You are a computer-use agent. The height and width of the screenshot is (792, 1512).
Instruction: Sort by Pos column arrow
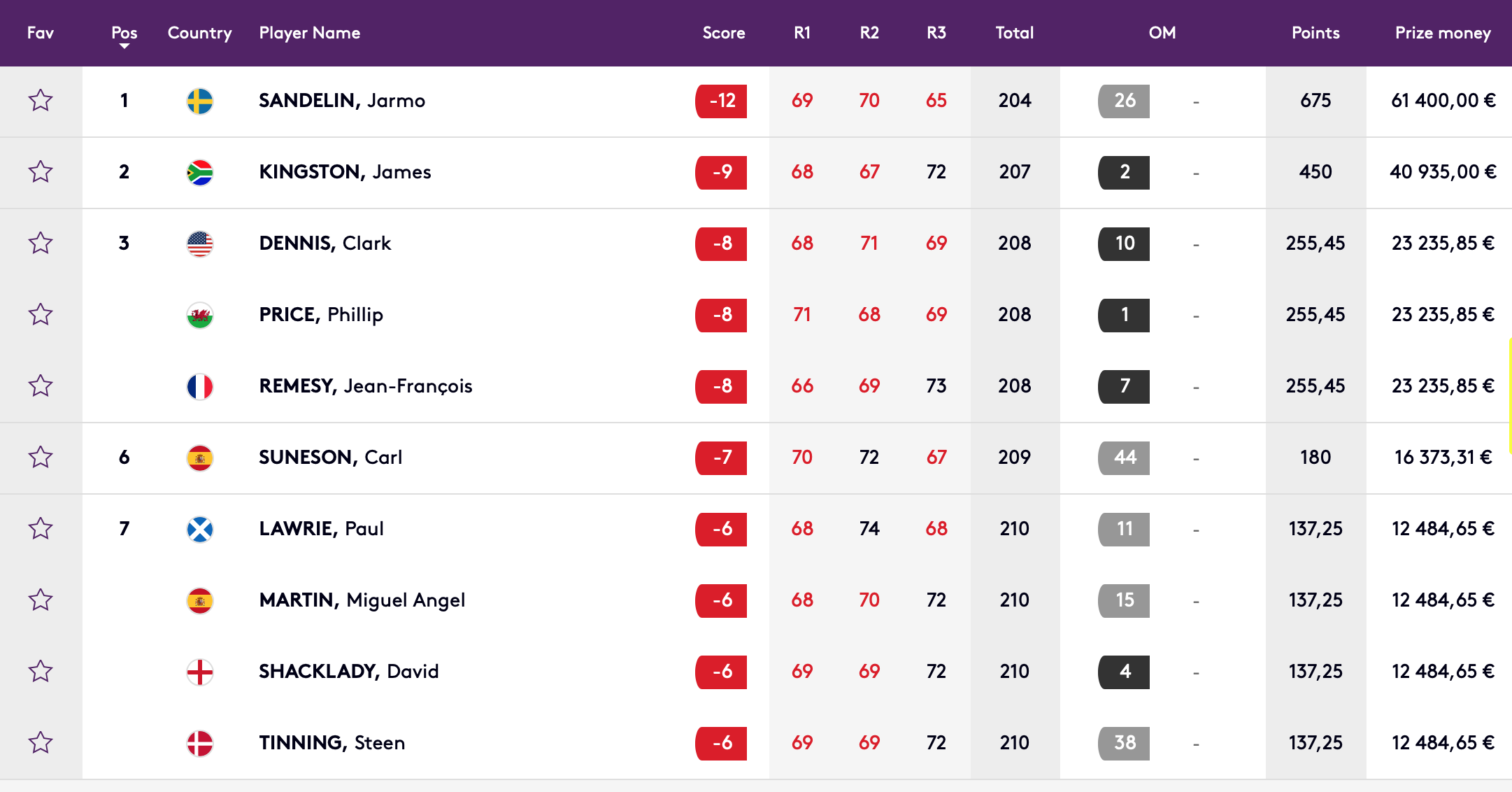124,46
